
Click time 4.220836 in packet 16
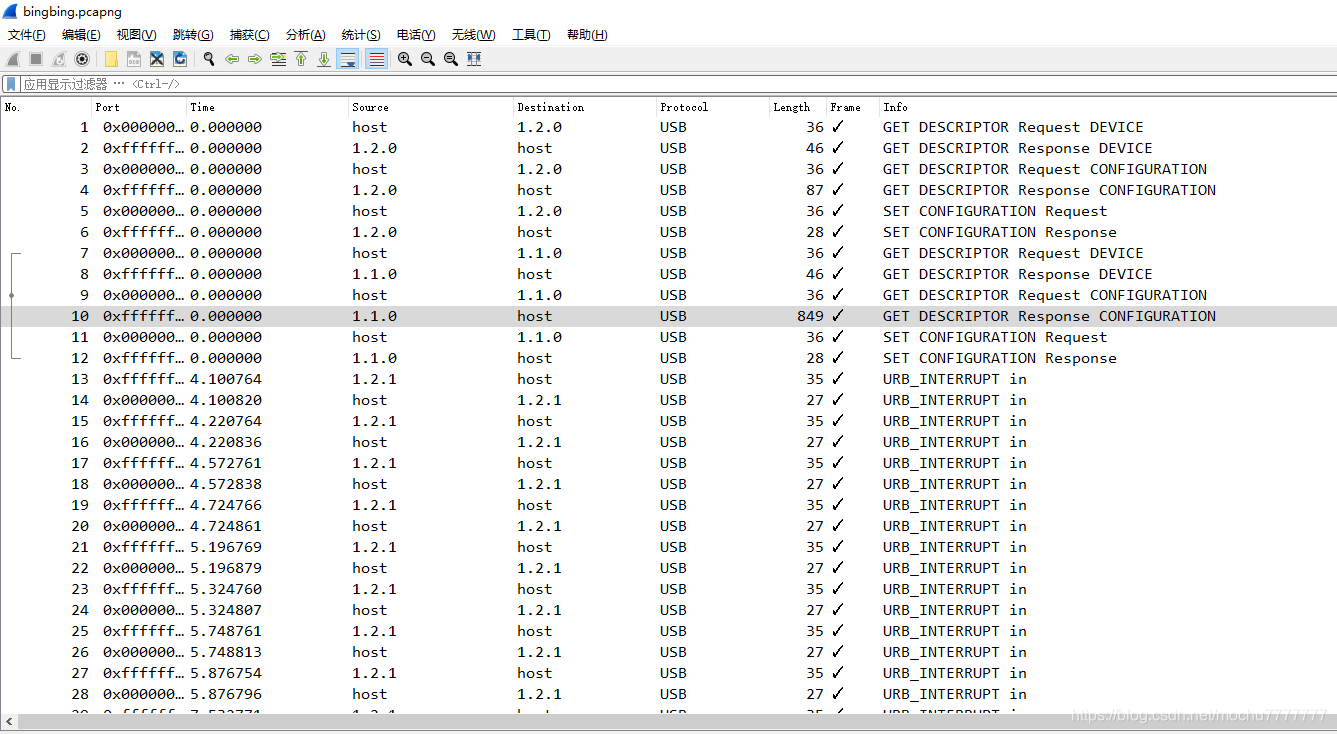[x=226, y=442]
